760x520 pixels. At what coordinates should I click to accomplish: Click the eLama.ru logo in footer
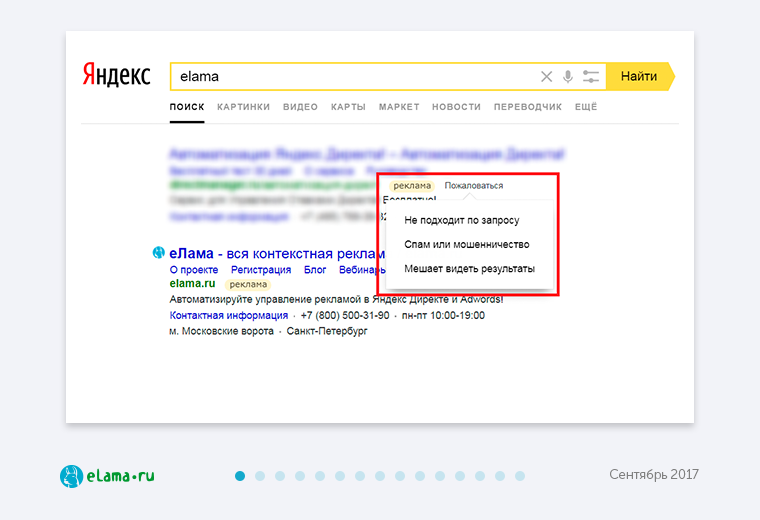[x=107, y=476]
